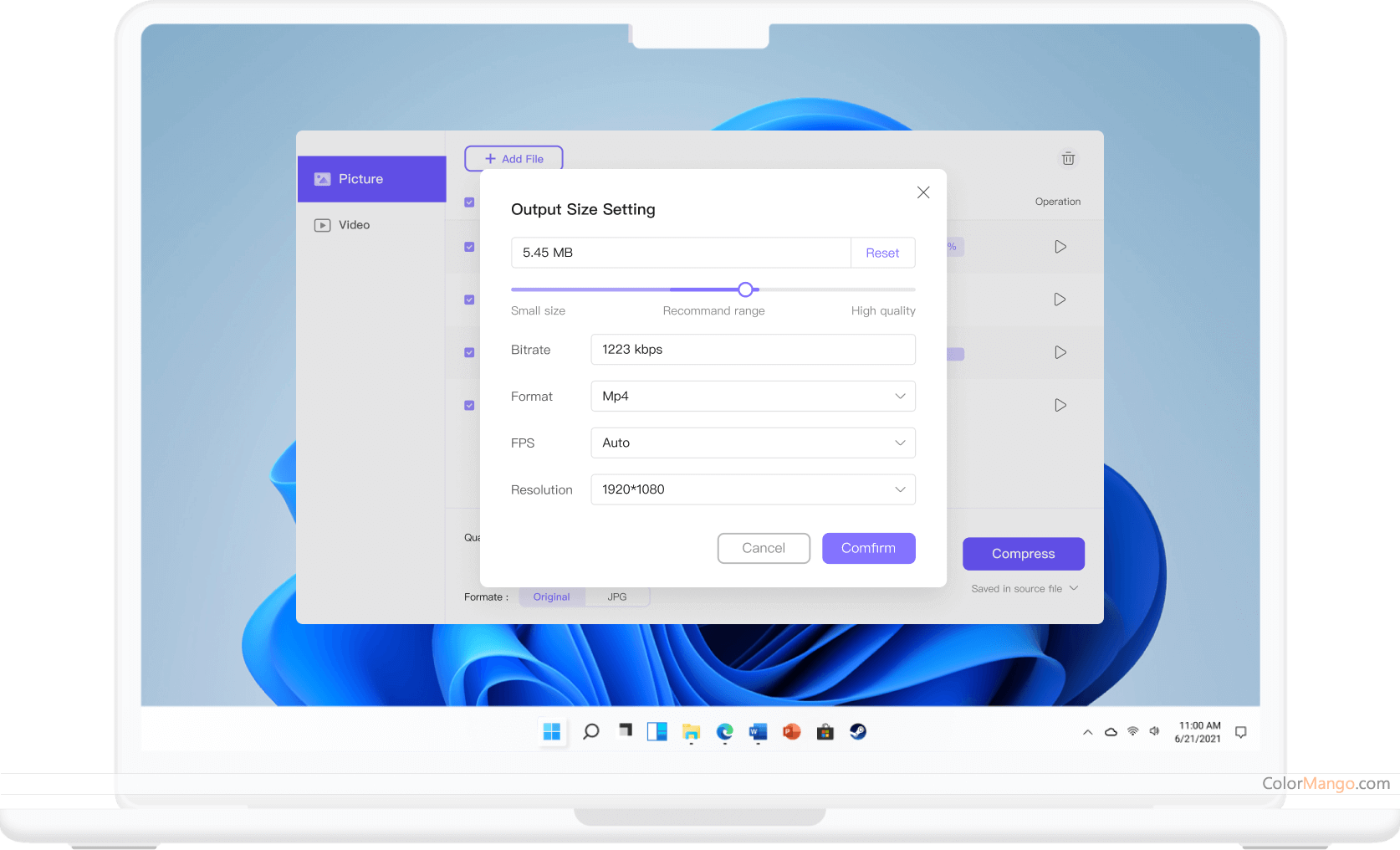Screen dimensions: 1400x850
Task: Close the Output Size Setting dialog
Action: click(923, 192)
